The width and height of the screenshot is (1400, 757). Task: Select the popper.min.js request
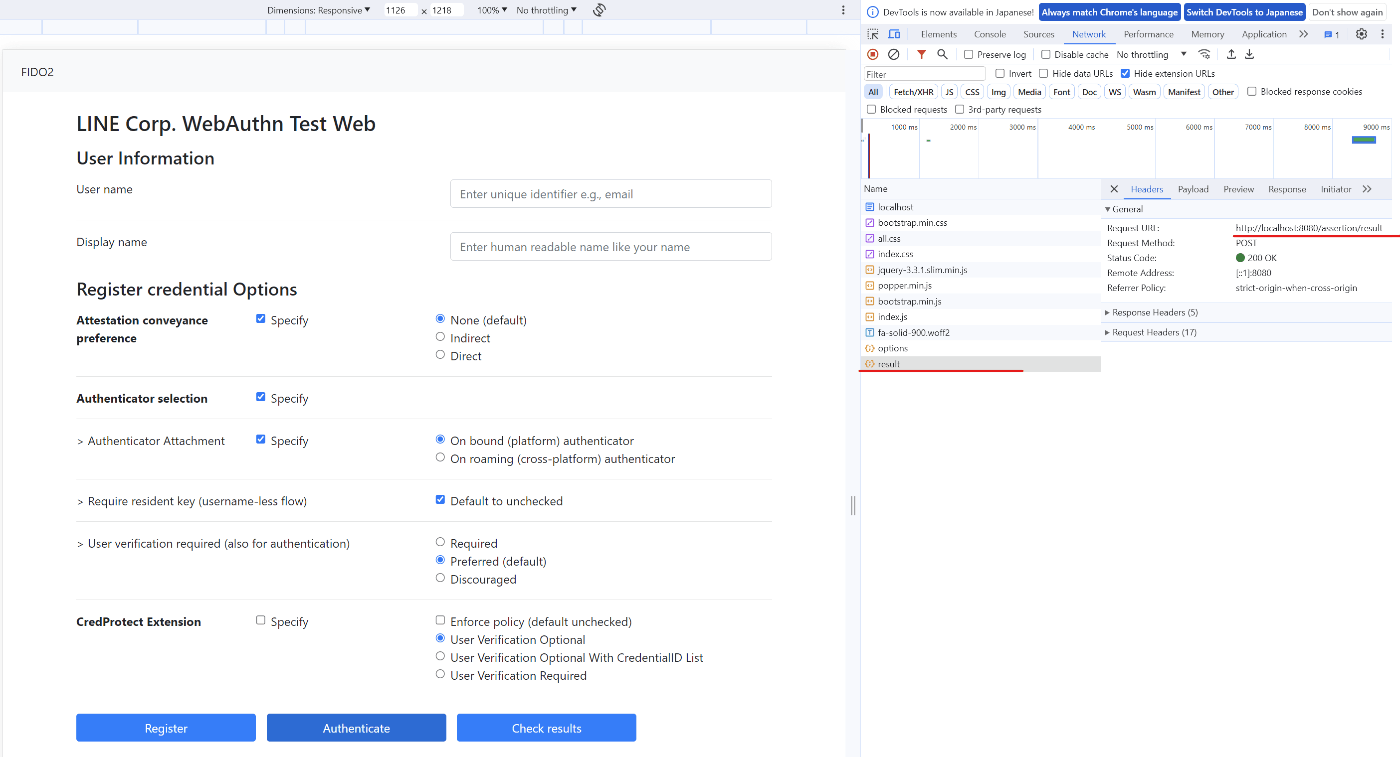980,285
